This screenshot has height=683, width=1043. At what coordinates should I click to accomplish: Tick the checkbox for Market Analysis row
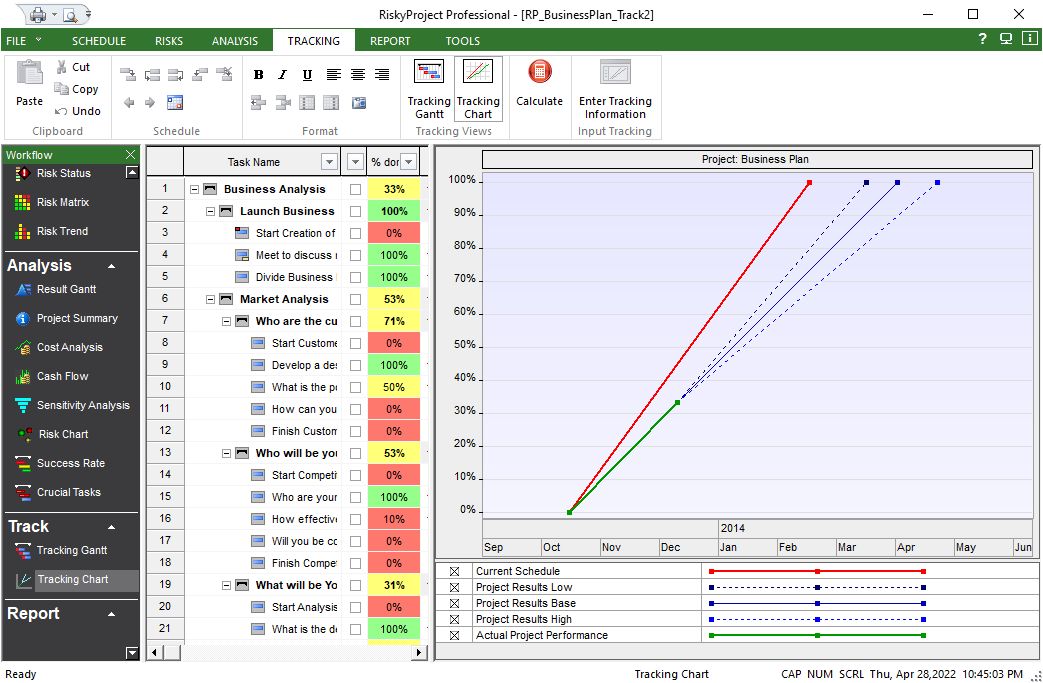(355, 299)
